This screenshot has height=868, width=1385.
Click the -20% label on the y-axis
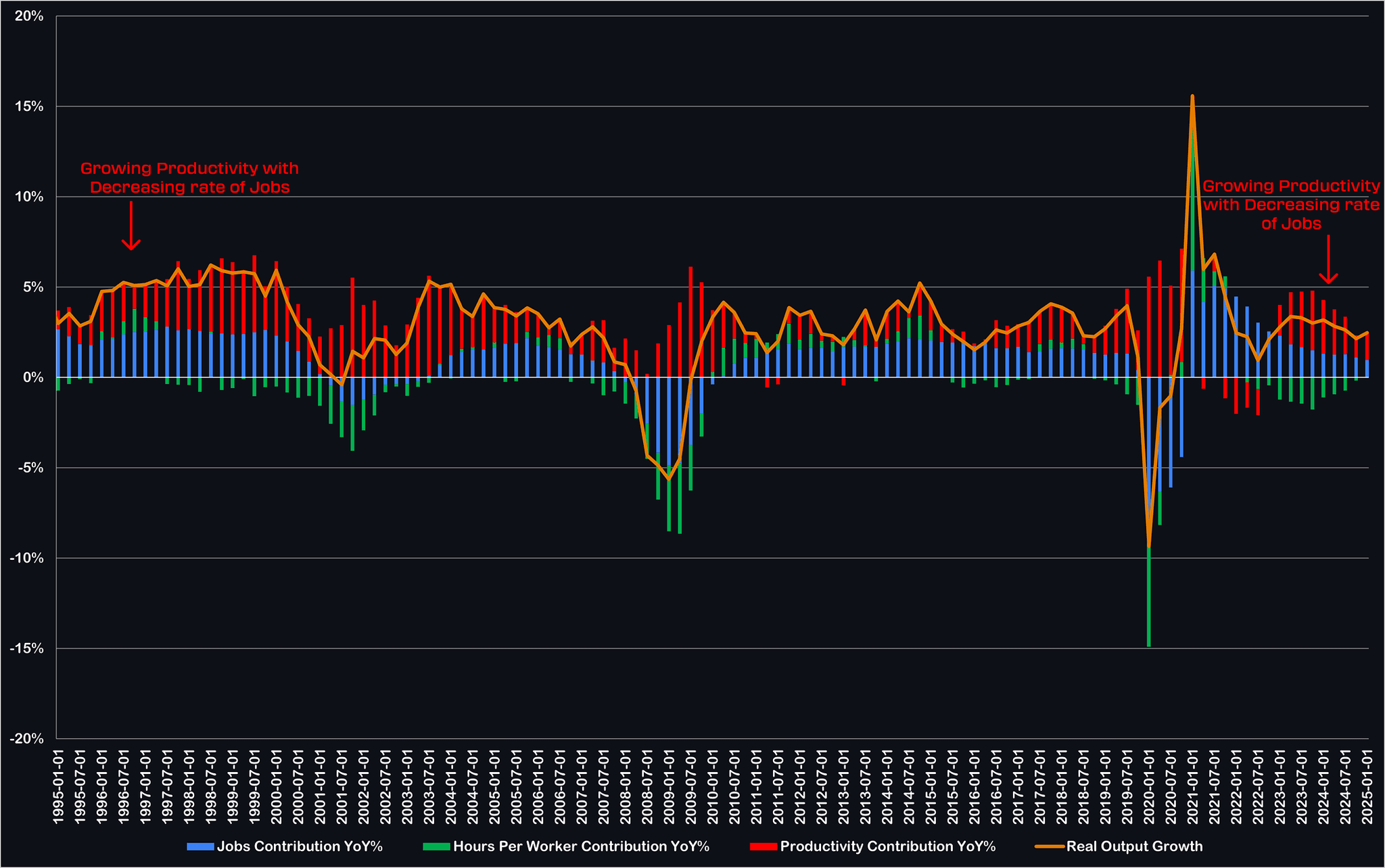27,739
